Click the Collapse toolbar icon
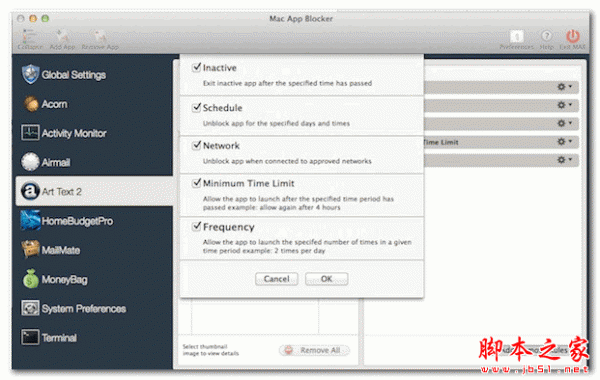This screenshot has width=600, height=380. [x=29, y=36]
